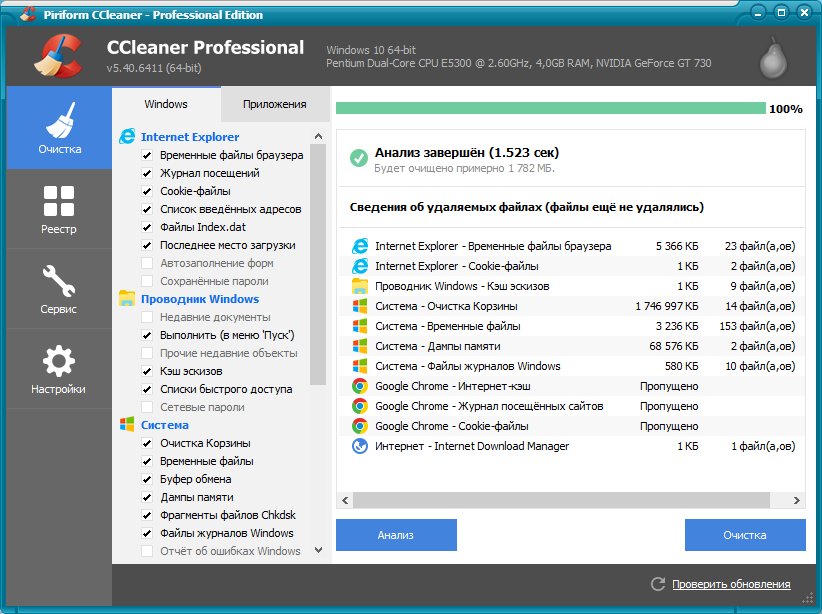This screenshot has height=614, width=822.
Task: Select the Система - Очистка Корзины result text
Action: coord(446,306)
